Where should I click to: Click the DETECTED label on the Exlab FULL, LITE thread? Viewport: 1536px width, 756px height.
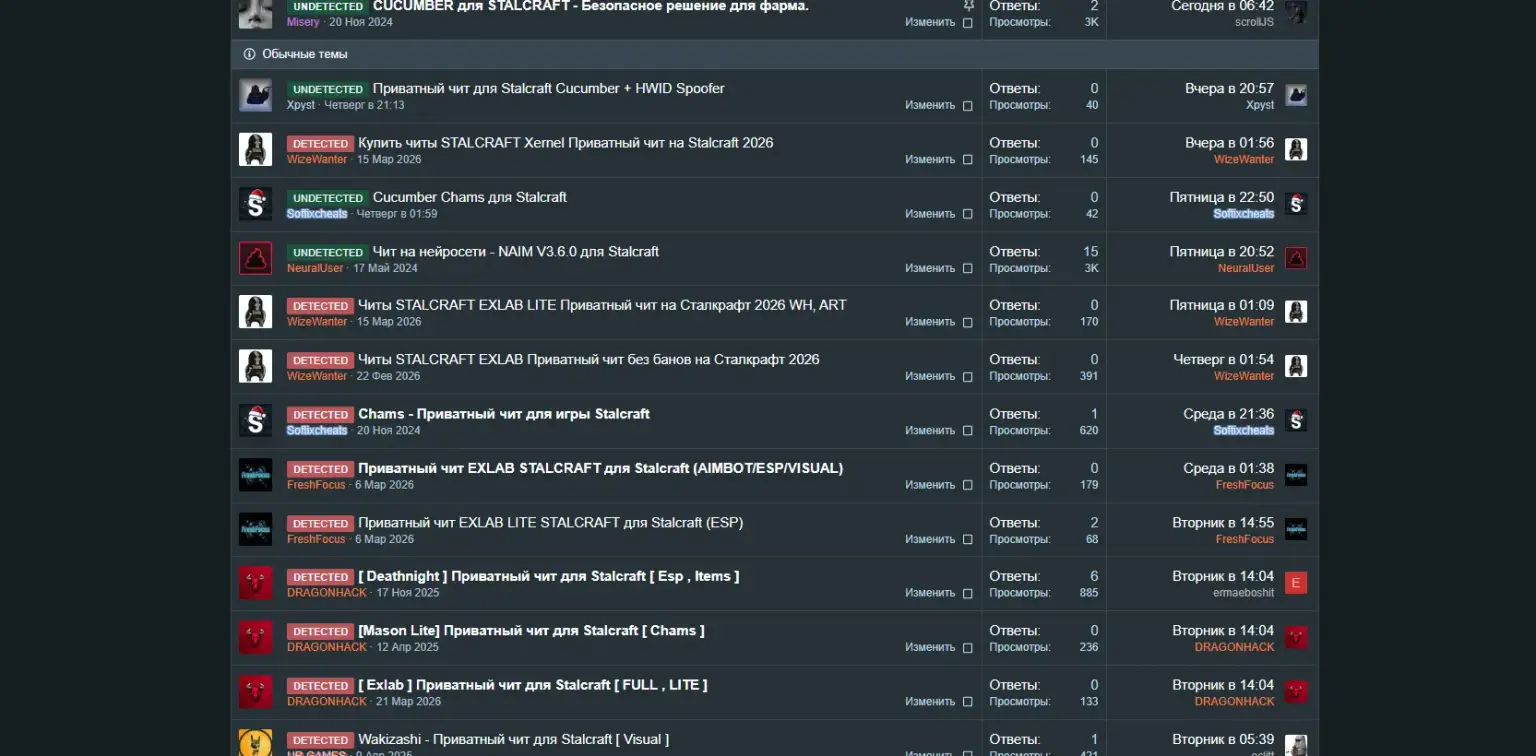coord(320,686)
